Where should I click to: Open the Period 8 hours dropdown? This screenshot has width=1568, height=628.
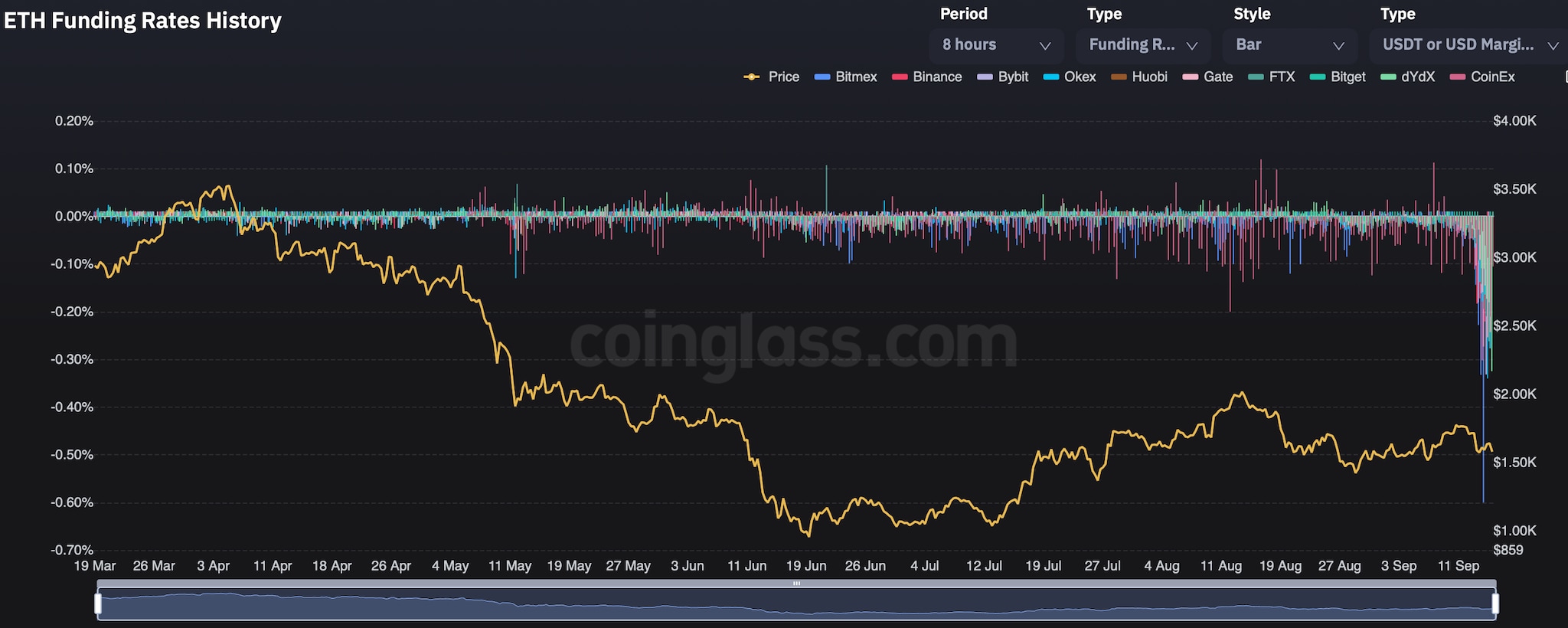click(996, 45)
